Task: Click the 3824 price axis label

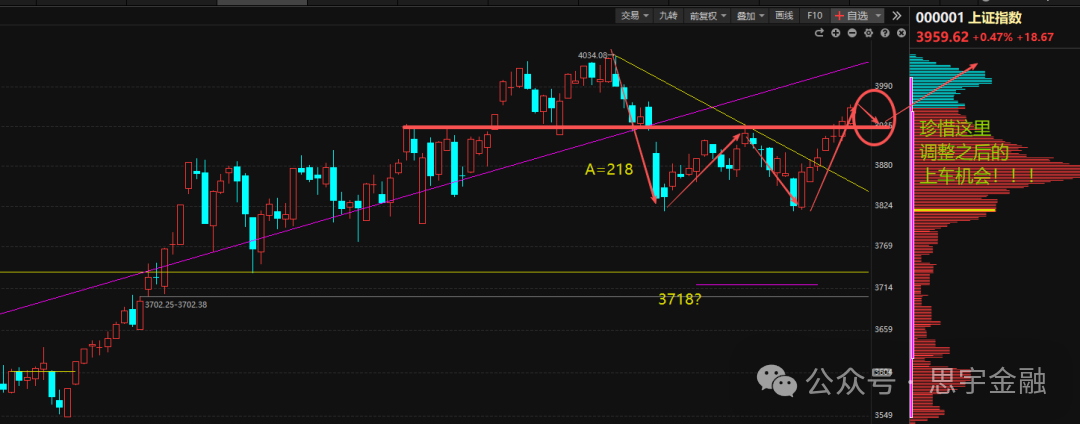Action: pos(884,205)
